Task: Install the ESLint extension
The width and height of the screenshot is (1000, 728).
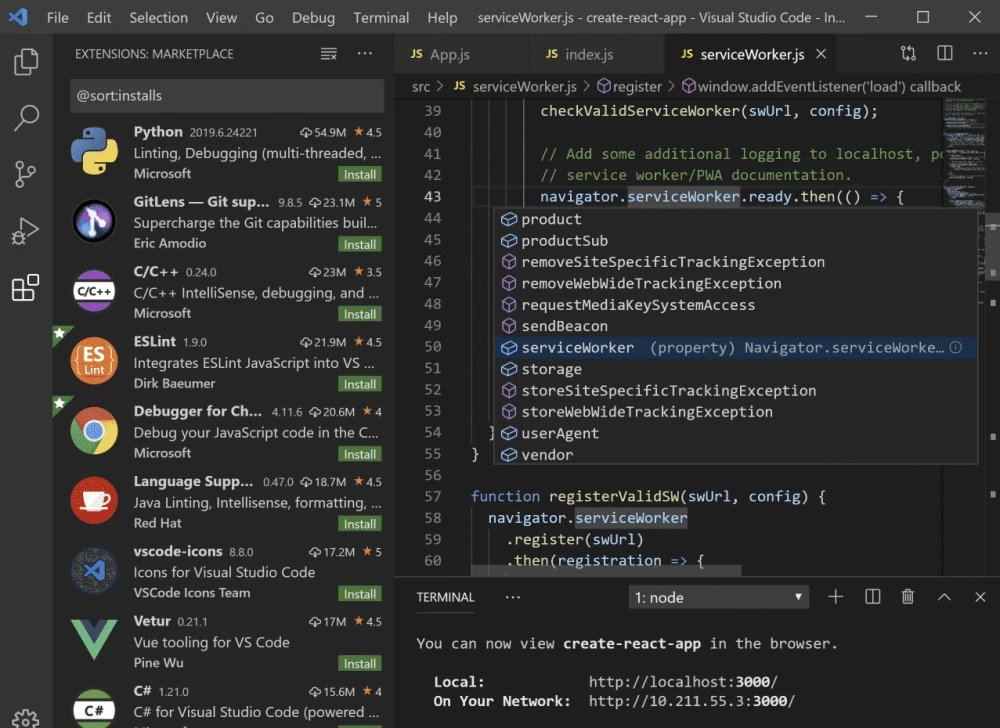Action: tap(360, 384)
